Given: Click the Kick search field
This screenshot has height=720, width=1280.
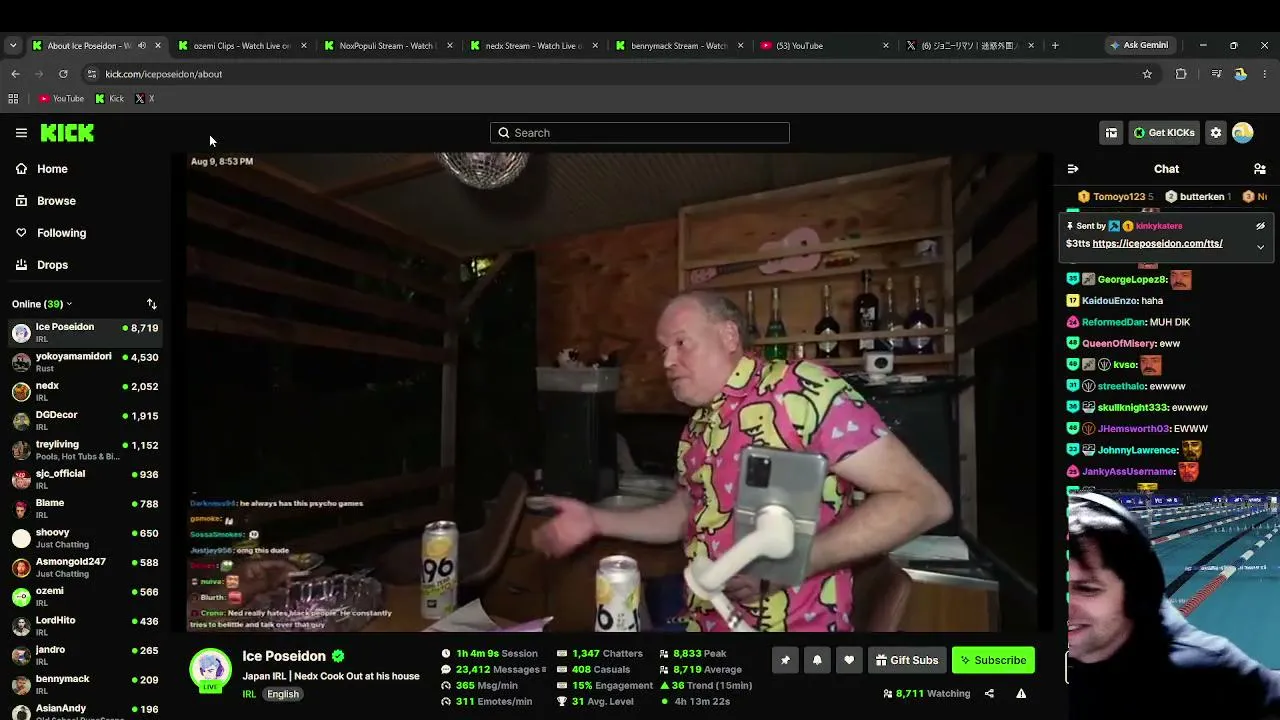Looking at the screenshot, I should tap(640, 132).
